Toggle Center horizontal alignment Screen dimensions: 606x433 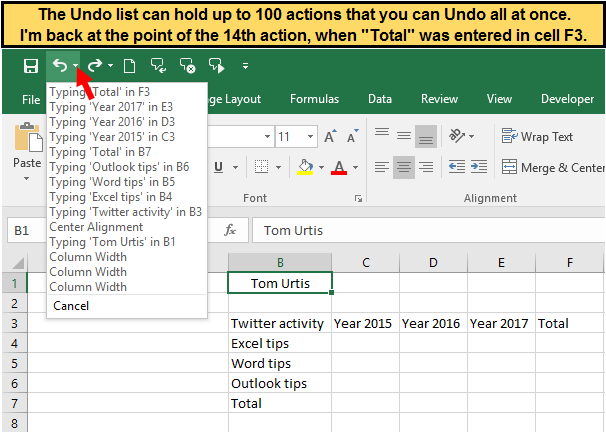[x=404, y=167]
